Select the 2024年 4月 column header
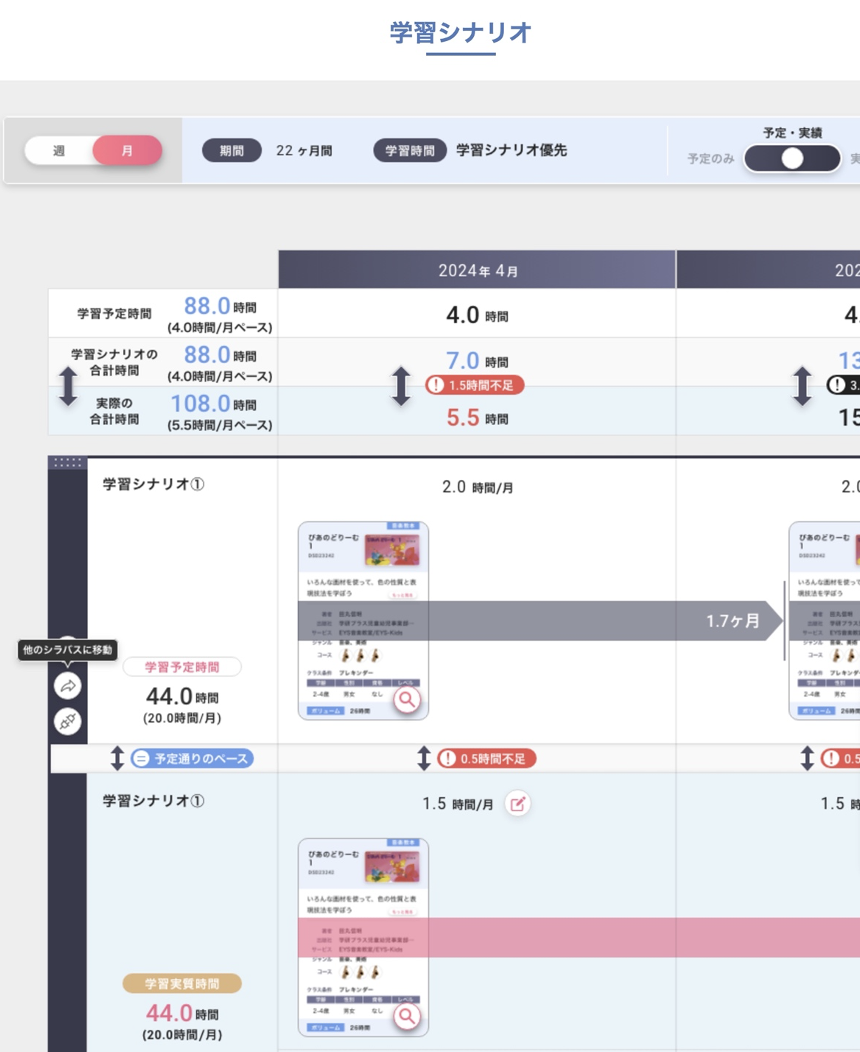The height and width of the screenshot is (1052, 860). click(x=477, y=270)
